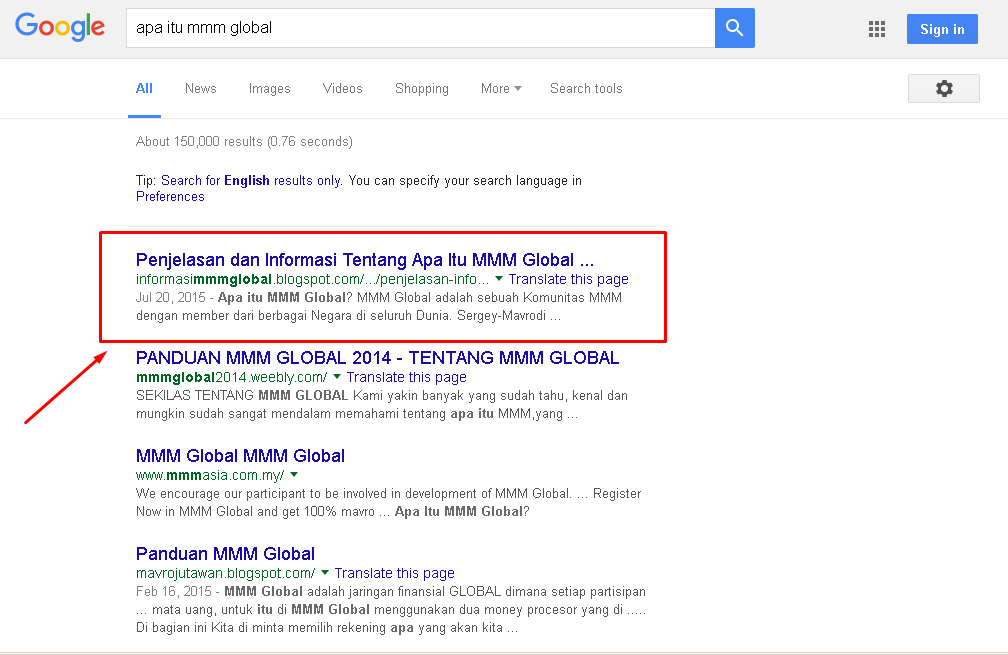The width and height of the screenshot is (1008, 655).
Task: Switch to the Images tab
Action: pyautogui.click(x=269, y=89)
